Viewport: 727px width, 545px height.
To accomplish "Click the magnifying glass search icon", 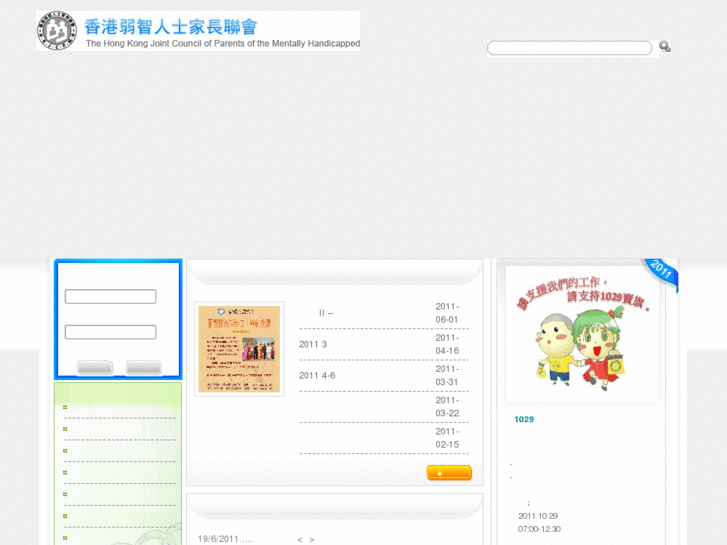I will click(664, 46).
